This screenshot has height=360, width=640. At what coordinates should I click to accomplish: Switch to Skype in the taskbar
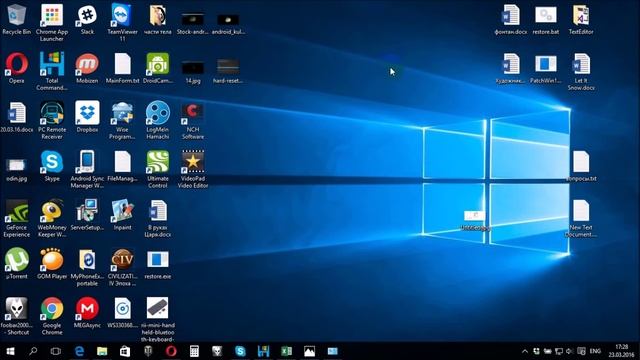[x=240, y=351]
